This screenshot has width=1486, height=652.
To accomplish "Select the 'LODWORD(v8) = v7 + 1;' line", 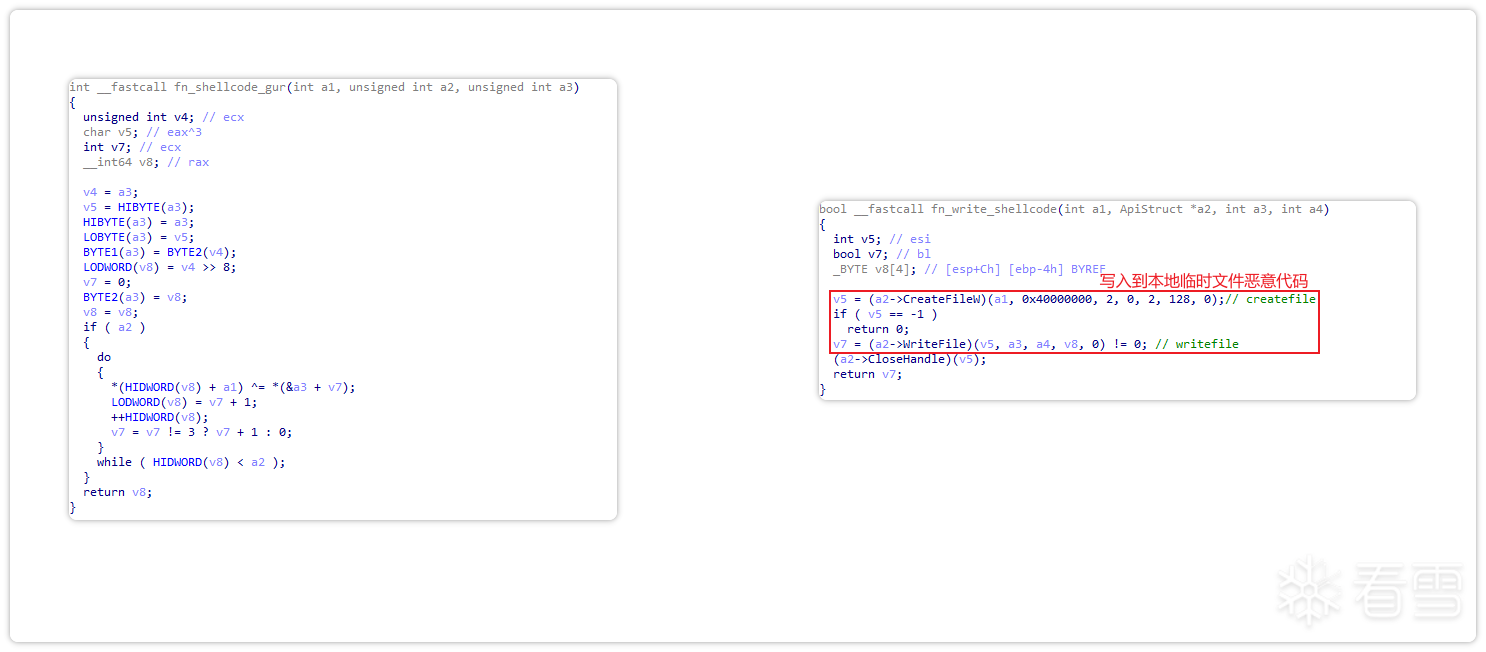I will (x=184, y=402).
